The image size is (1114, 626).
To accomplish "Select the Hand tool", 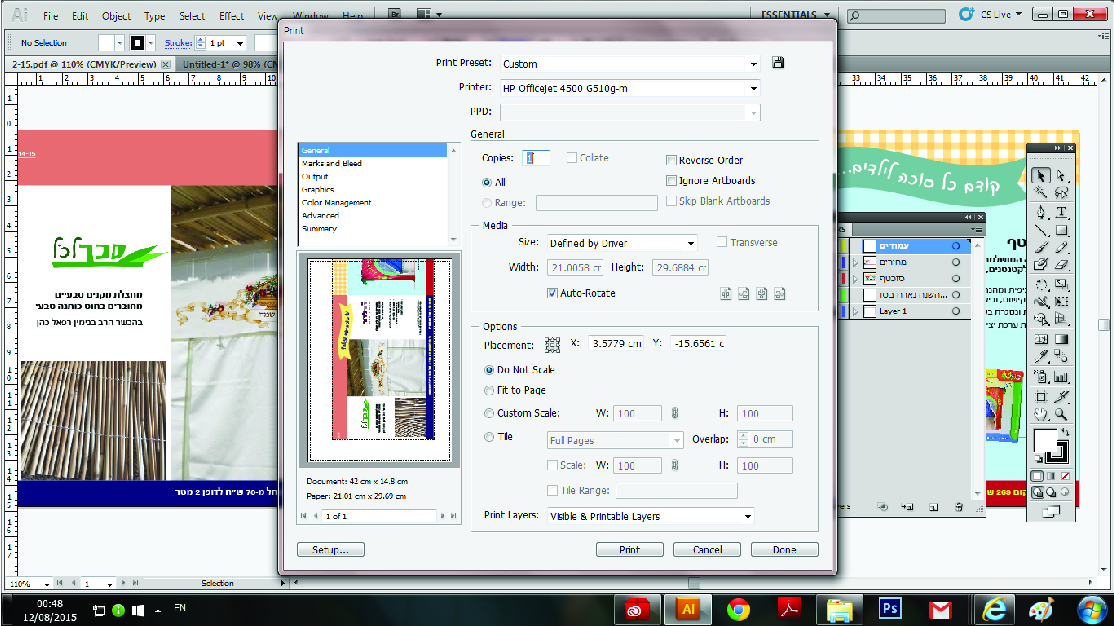I will pyautogui.click(x=1041, y=414).
